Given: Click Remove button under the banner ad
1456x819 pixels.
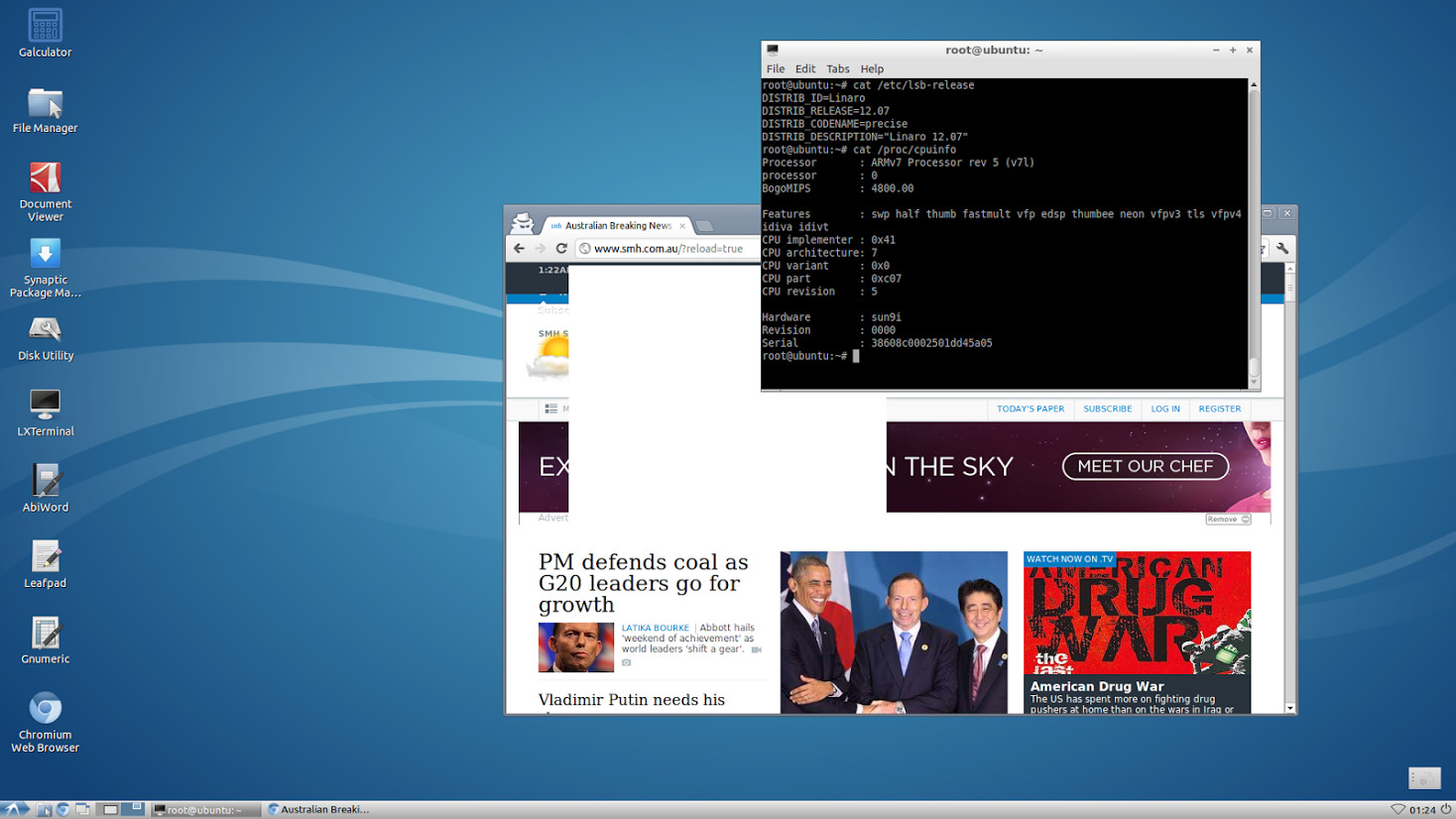Looking at the screenshot, I should [1228, 519].
